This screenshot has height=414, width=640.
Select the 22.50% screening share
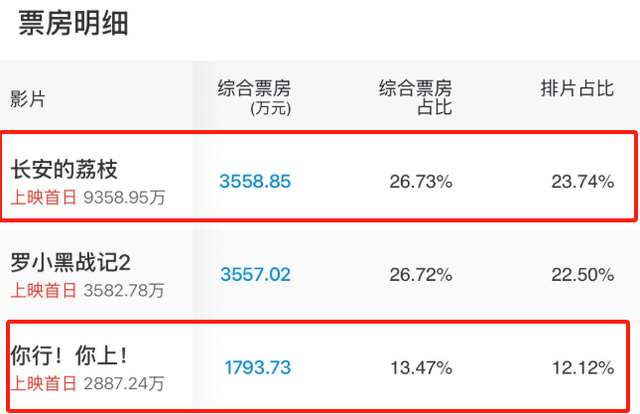tap(582, 275)
